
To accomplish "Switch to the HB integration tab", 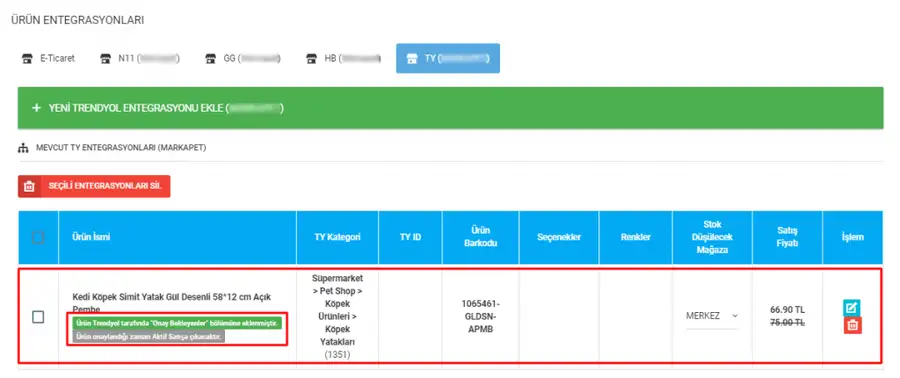I will (343, 59).
